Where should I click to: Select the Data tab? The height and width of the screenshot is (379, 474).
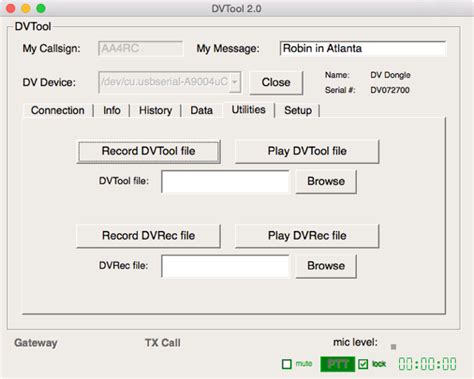(x=201, y=110)
